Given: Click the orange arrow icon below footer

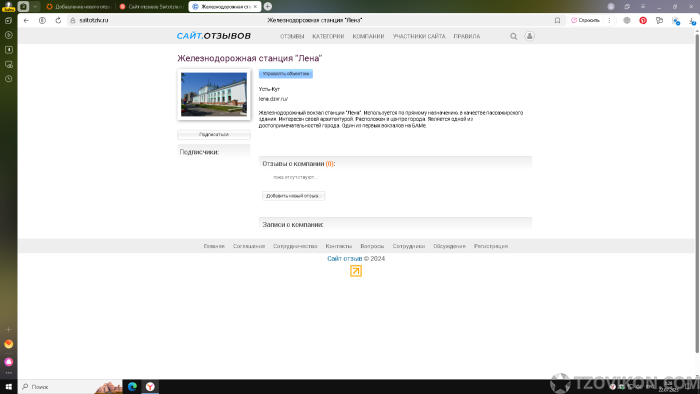Looking at the screenshot, I should point(356,271).
